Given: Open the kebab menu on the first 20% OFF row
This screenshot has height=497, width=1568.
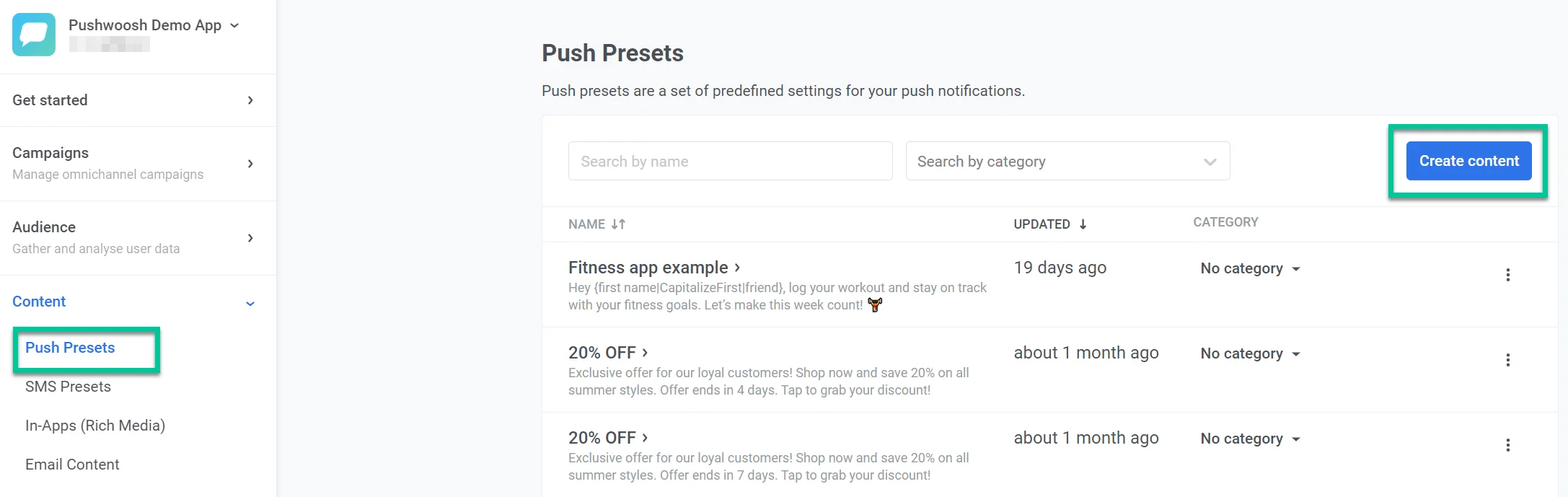Looking at the screenshot, I should [1507, 359].
